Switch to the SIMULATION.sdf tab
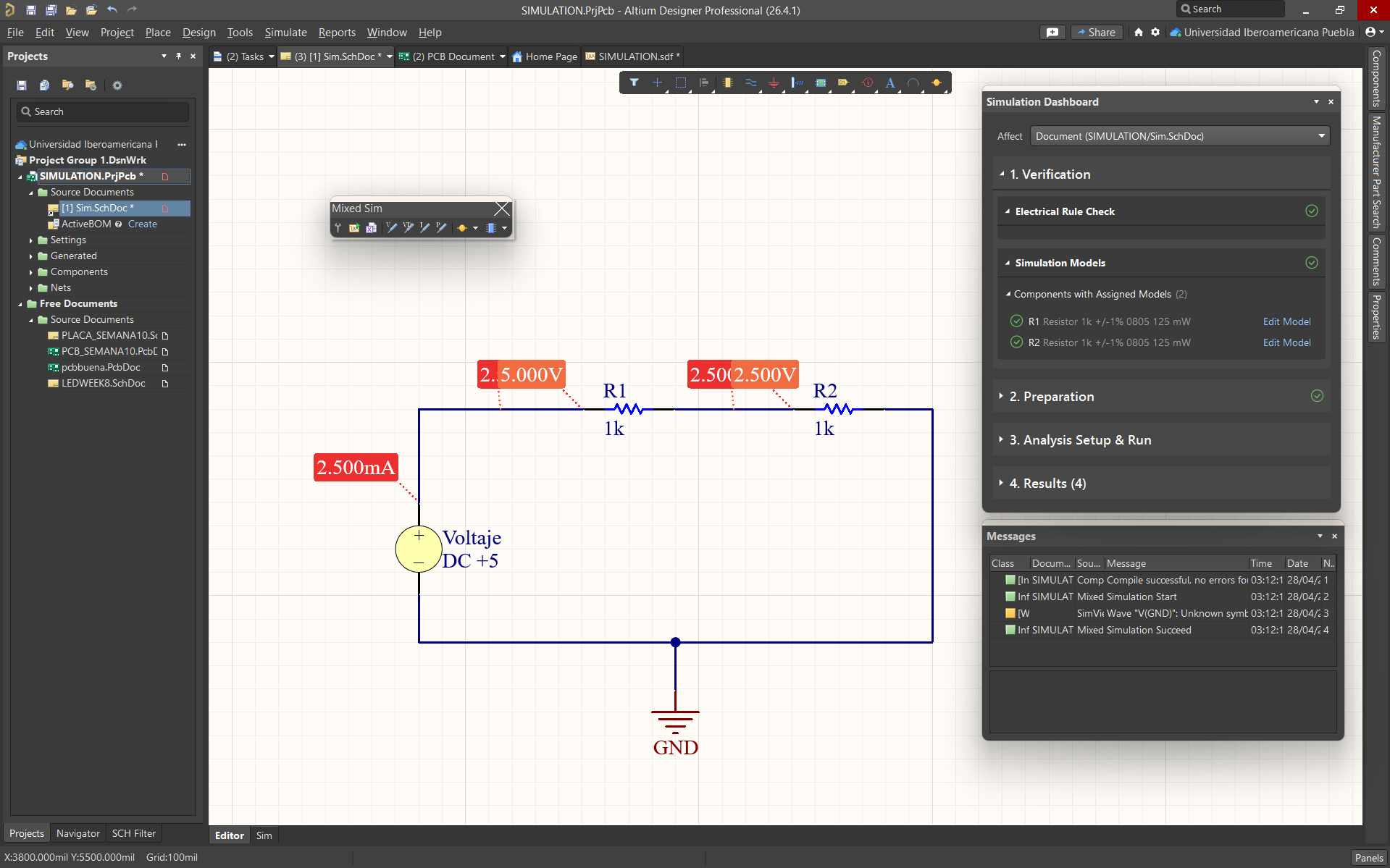The image size is (1390, 868). pos(632,56)
